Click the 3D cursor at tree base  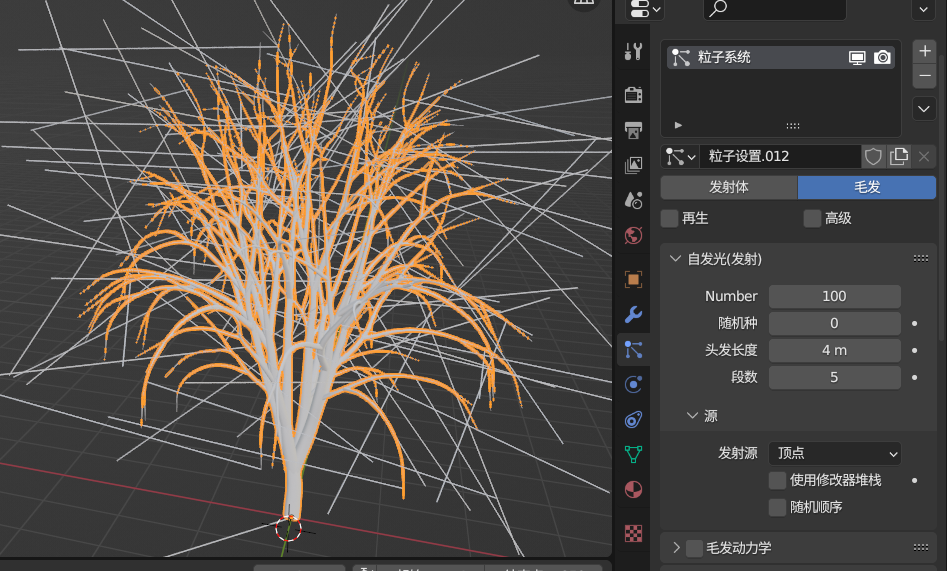tap(289, 529)
